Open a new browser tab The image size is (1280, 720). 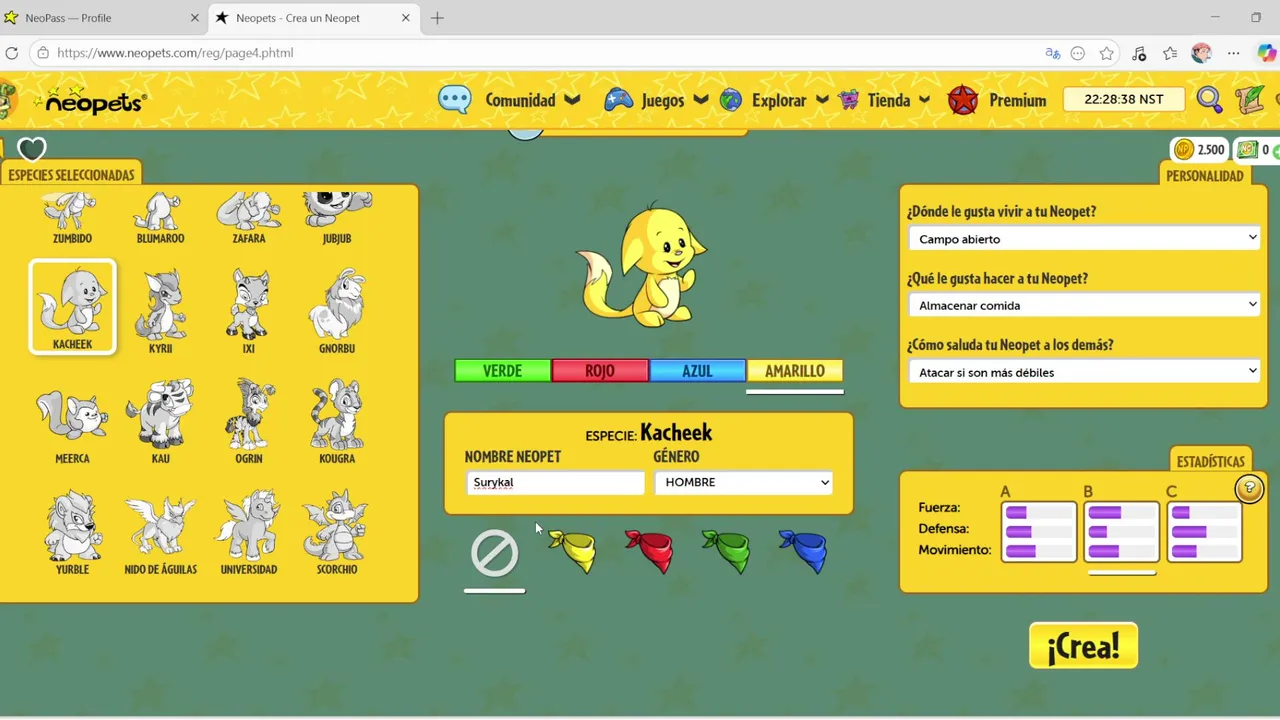[437, 18]
